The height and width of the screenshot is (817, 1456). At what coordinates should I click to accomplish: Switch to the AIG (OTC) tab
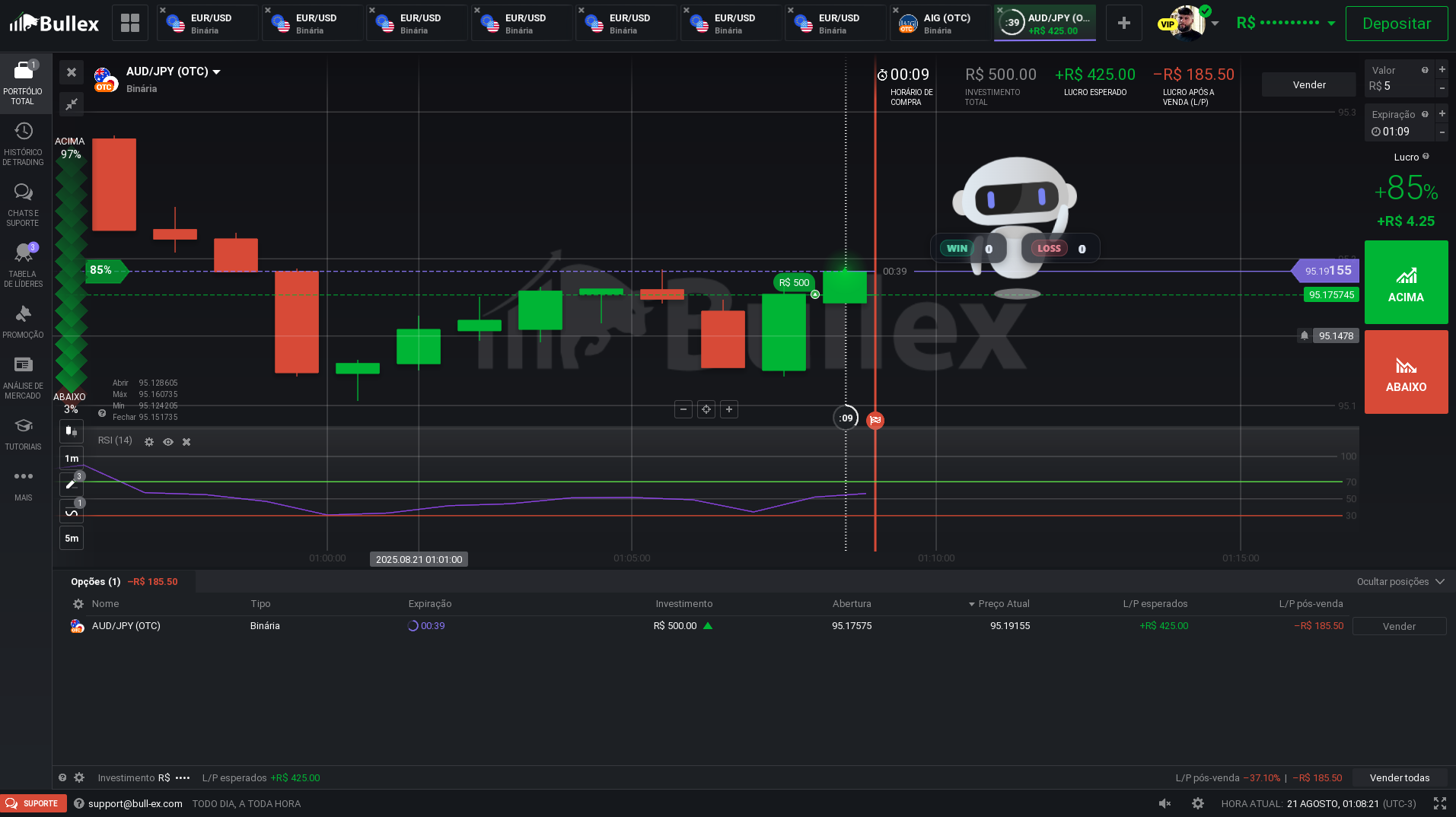pos(940,24)
